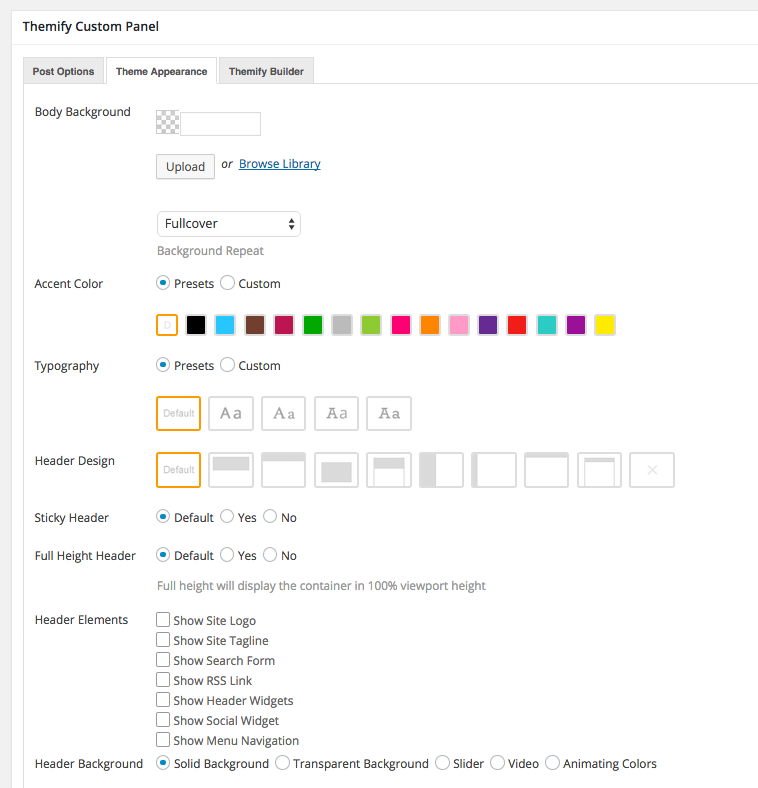Pick the black accent color
This screenshot has width=758, height=788.
196,325
